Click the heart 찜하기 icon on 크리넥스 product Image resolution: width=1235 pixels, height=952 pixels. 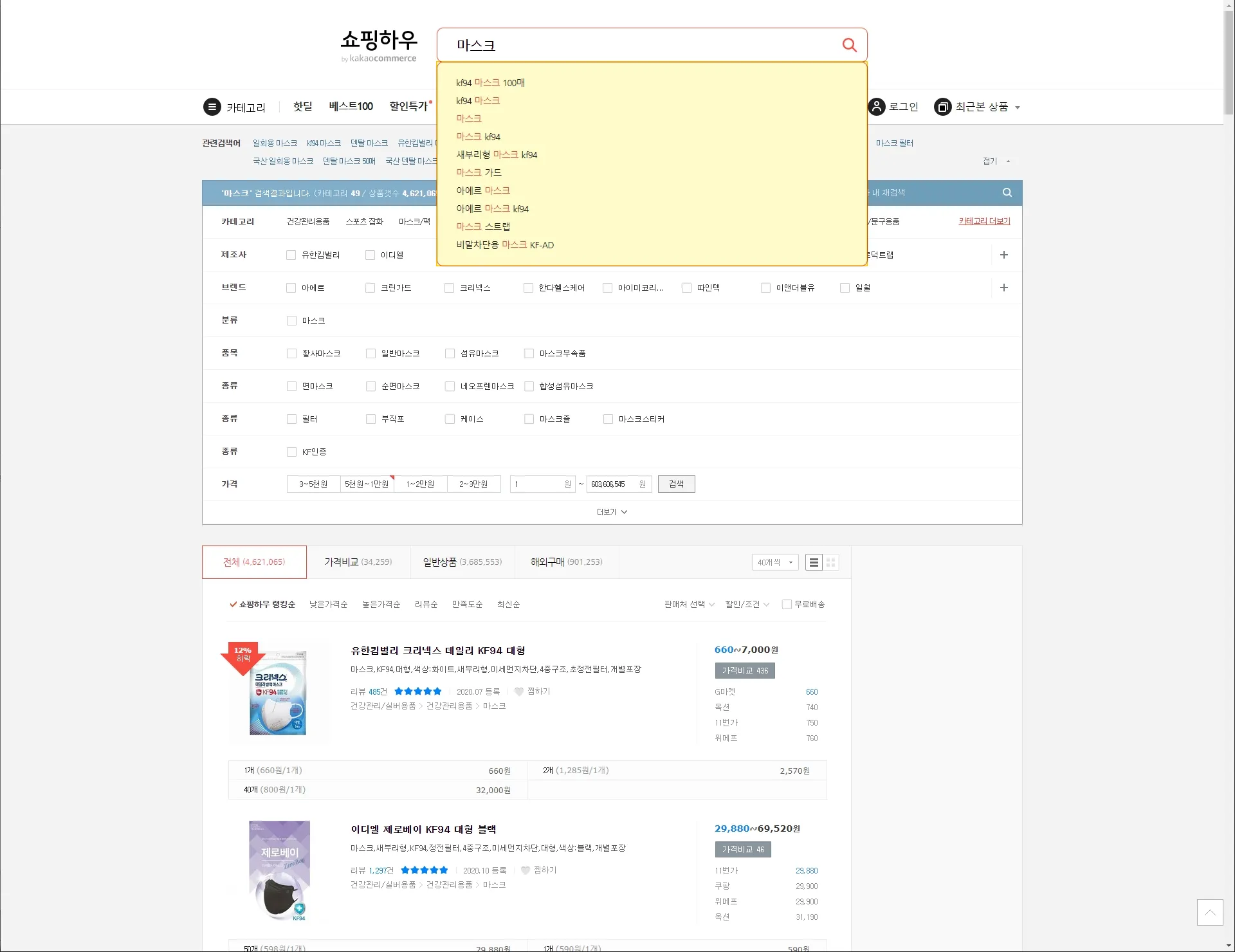pyautogui.click(x=519, y=692)
